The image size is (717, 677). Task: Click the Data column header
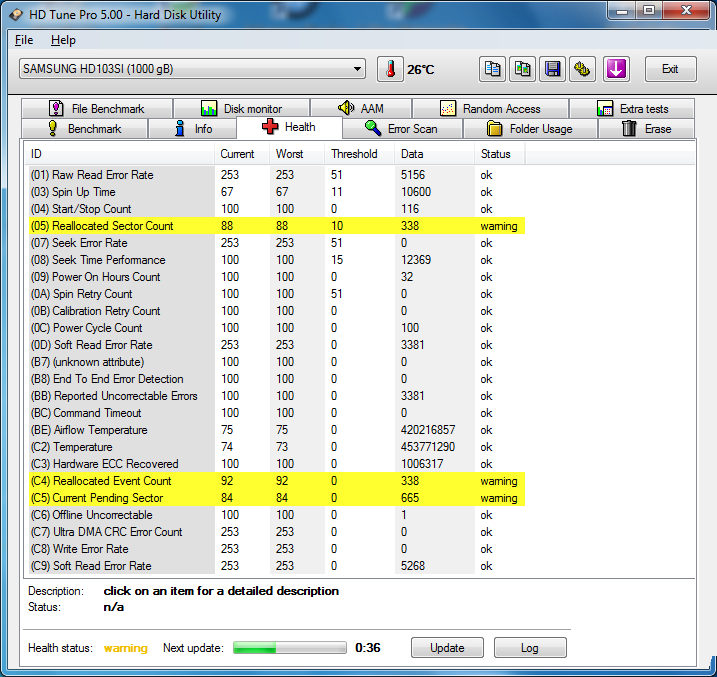coord(435,154)
